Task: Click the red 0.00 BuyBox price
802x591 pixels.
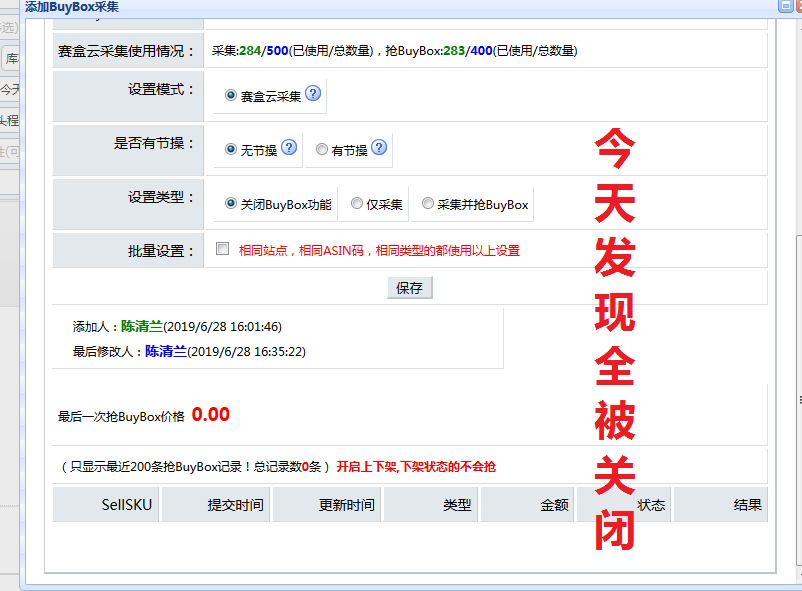Action: 211,414
